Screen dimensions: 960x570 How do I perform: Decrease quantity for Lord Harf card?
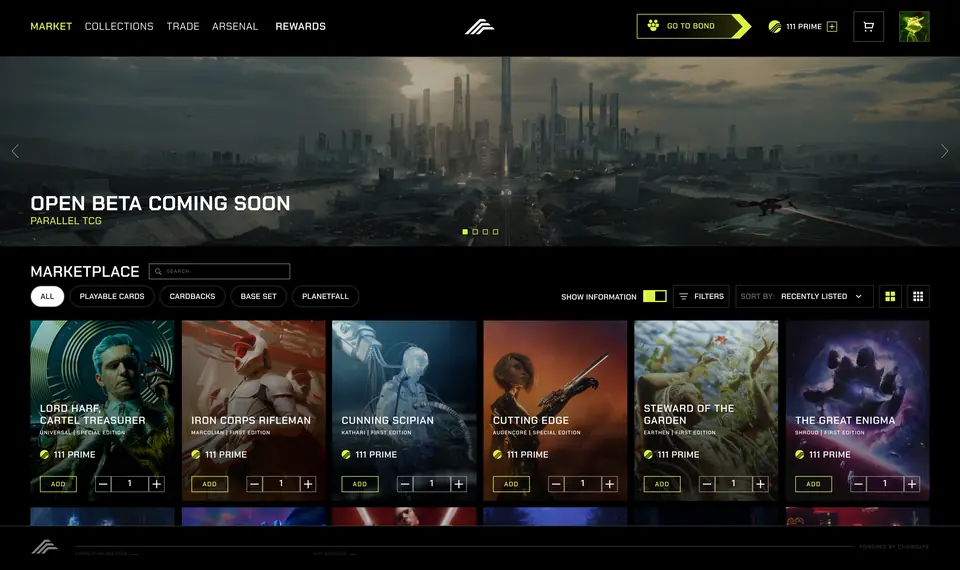click(x=103, y=484)
